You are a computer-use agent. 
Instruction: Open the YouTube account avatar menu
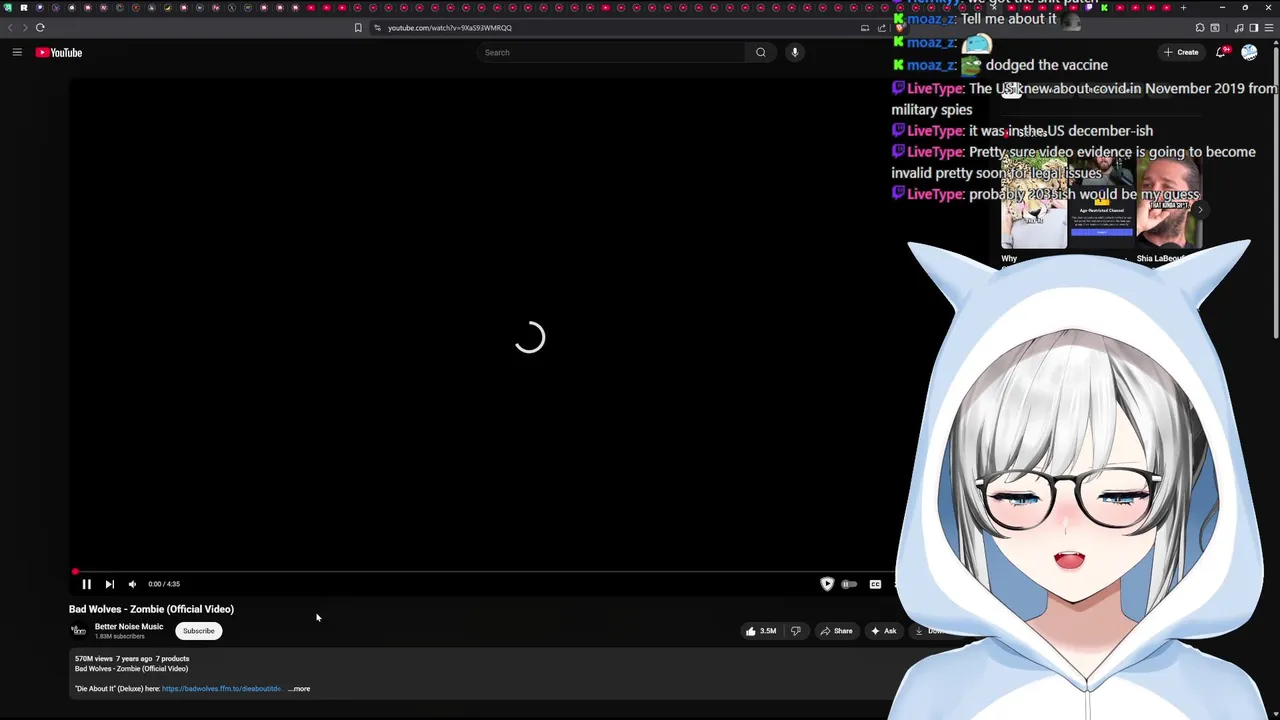click(x=1249, y=52)
